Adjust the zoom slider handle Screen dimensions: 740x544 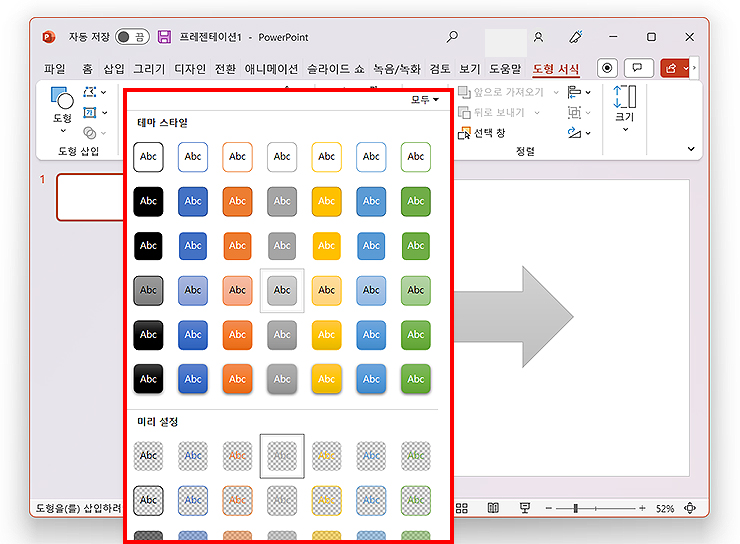576,508
